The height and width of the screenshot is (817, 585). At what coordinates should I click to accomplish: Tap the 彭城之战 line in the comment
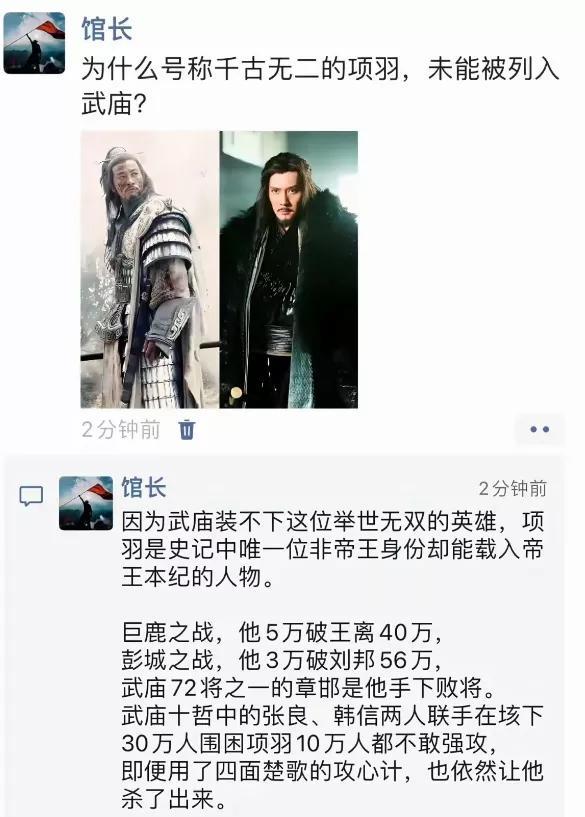pos(282,661)
